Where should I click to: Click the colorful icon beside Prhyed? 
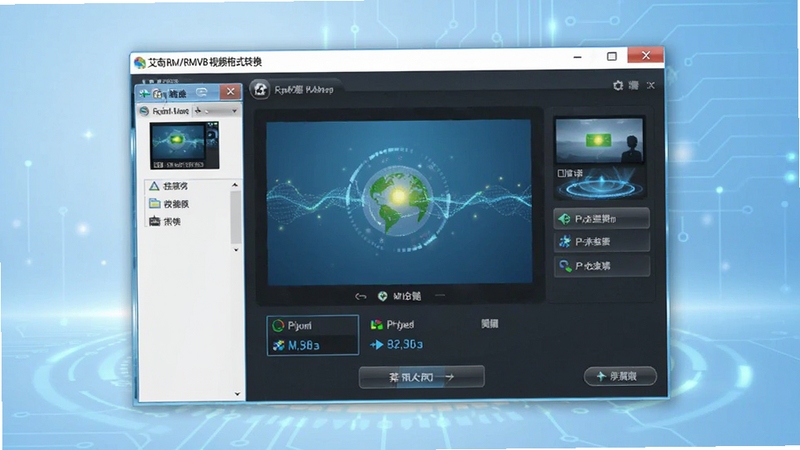[377, 324]
